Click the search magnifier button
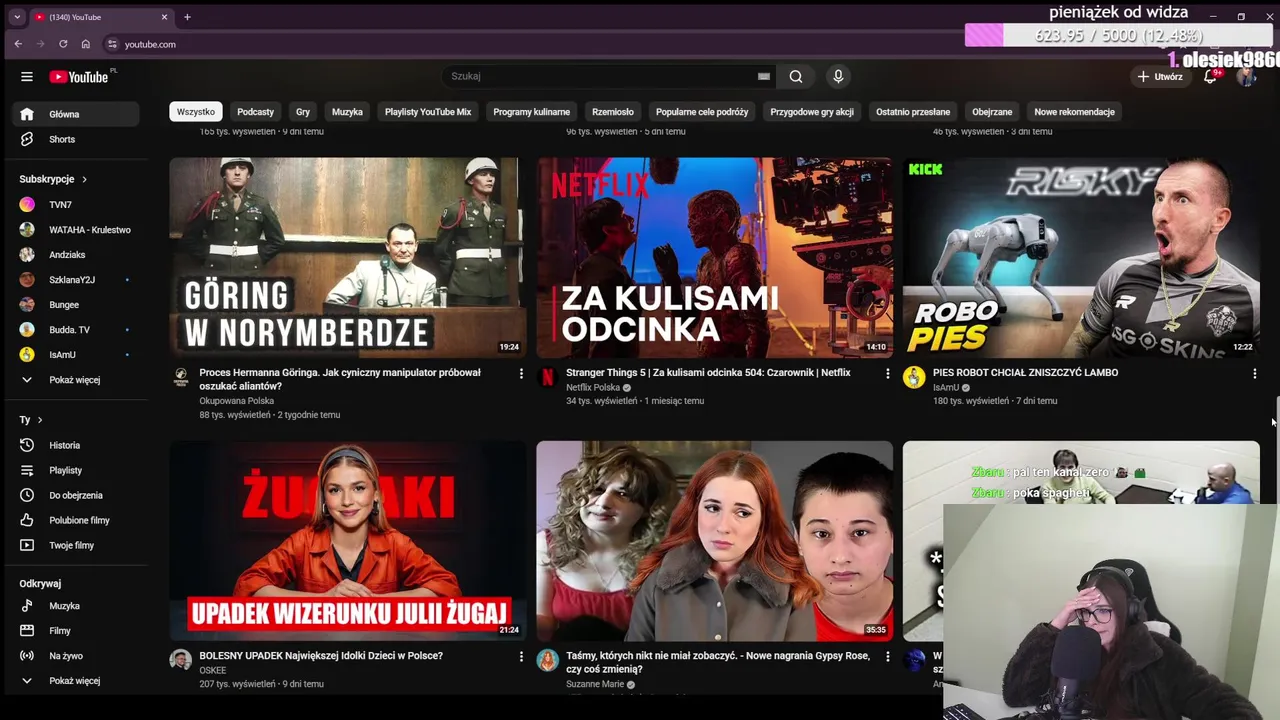The height and width of the screenshot is (720, 1280). tap(796, 76)
